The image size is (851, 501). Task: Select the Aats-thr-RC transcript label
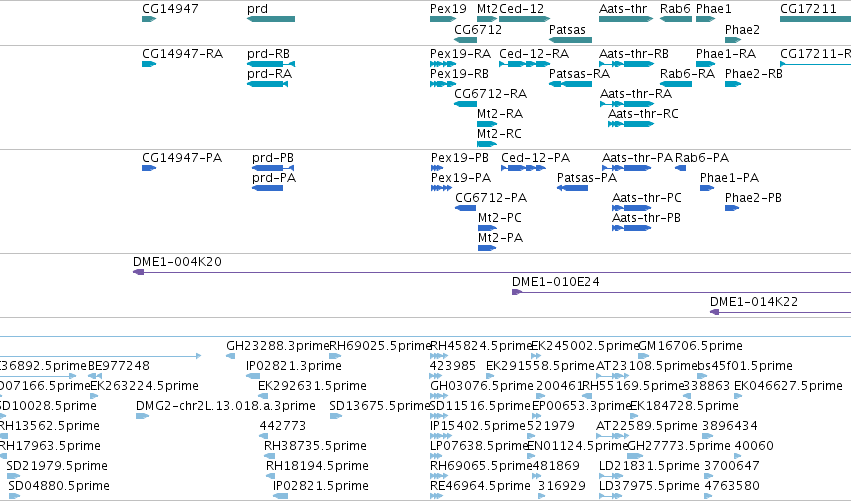tap(643, 114)
